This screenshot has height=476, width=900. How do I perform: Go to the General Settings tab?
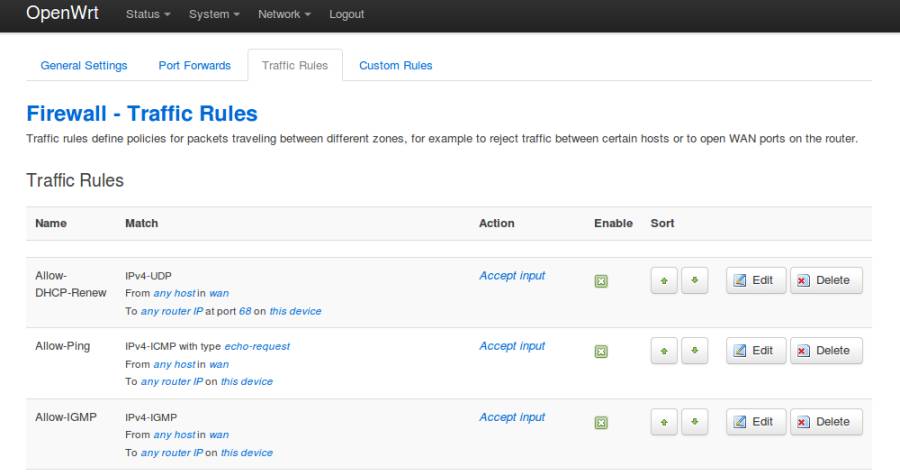click(84, 66)
